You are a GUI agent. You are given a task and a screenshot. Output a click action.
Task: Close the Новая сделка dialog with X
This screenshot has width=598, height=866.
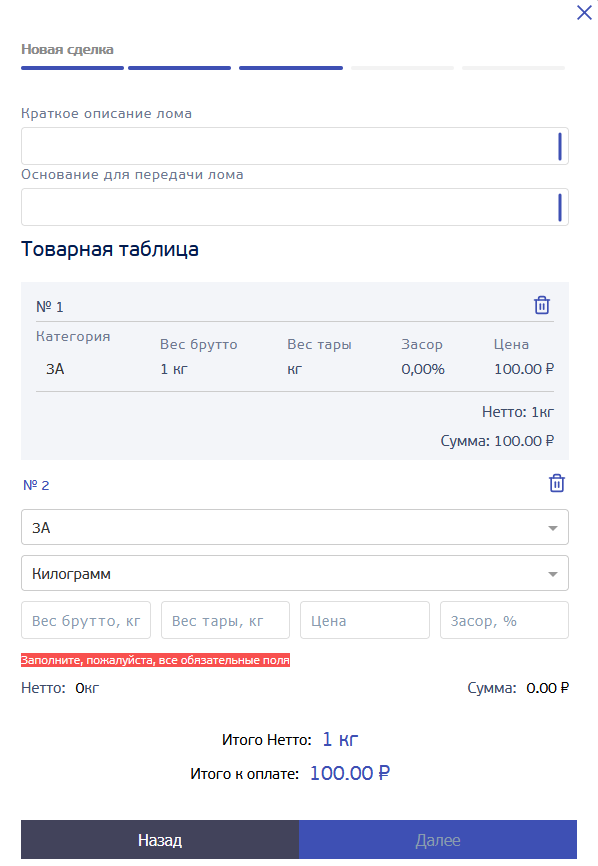[584, 12]
